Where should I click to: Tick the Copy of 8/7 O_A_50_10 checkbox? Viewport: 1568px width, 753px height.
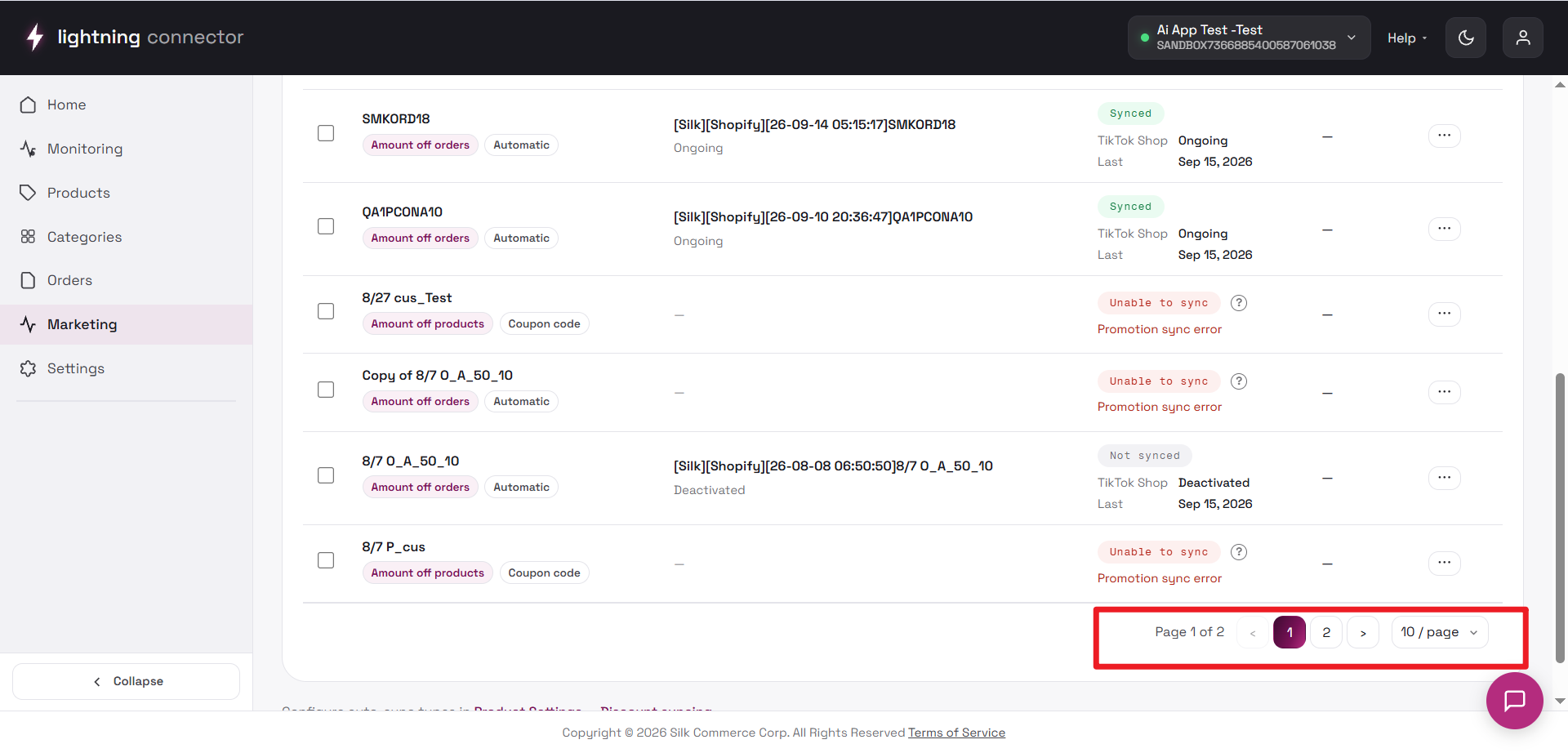[x=326, y=390]
